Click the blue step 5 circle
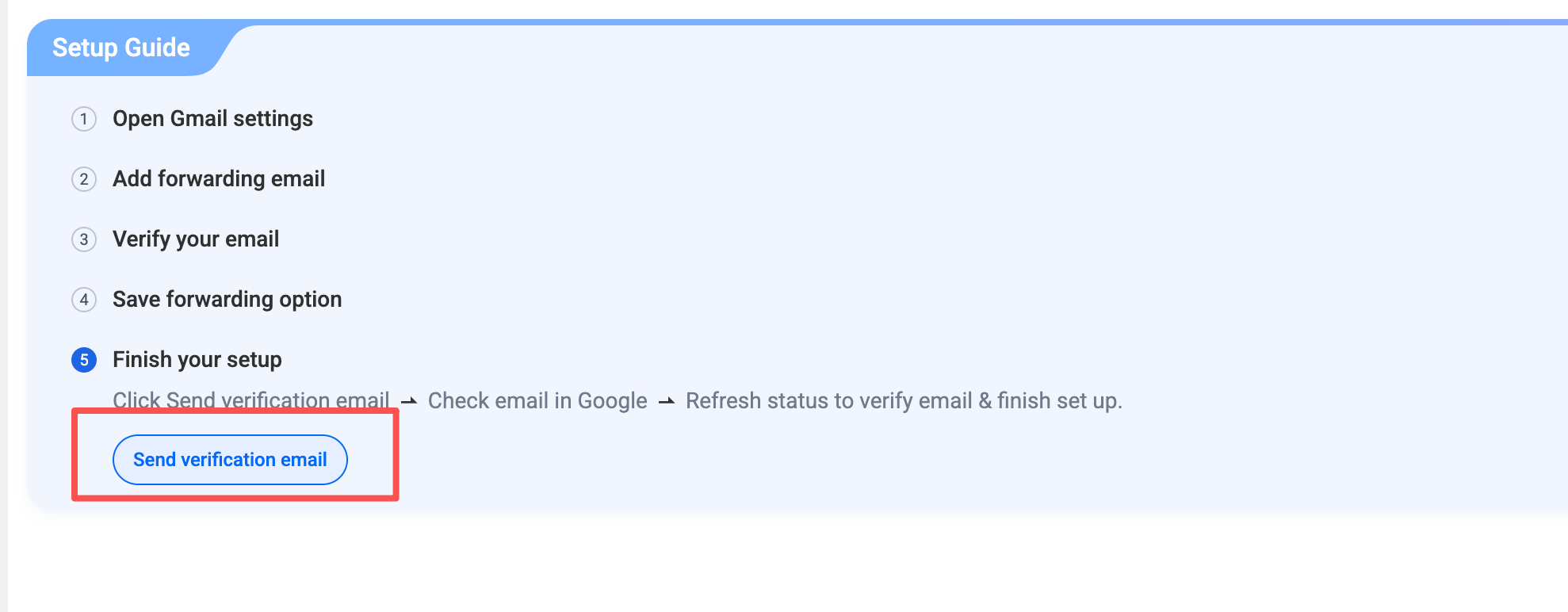 pyautogui.click(x=84, y=360)
